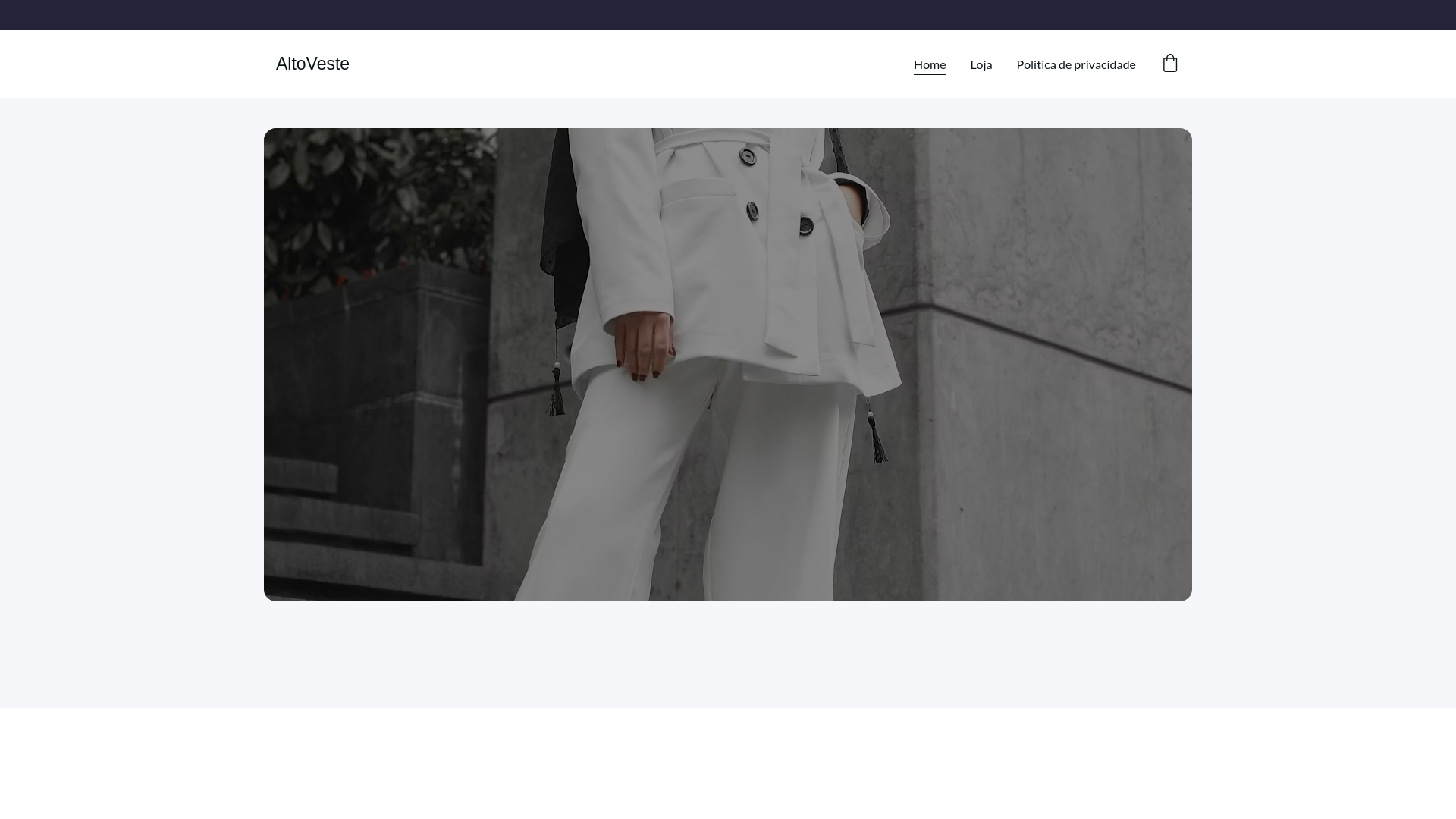Navigate to Loja from the header
Screen dimensions: 1456x819
pos(981,64)
